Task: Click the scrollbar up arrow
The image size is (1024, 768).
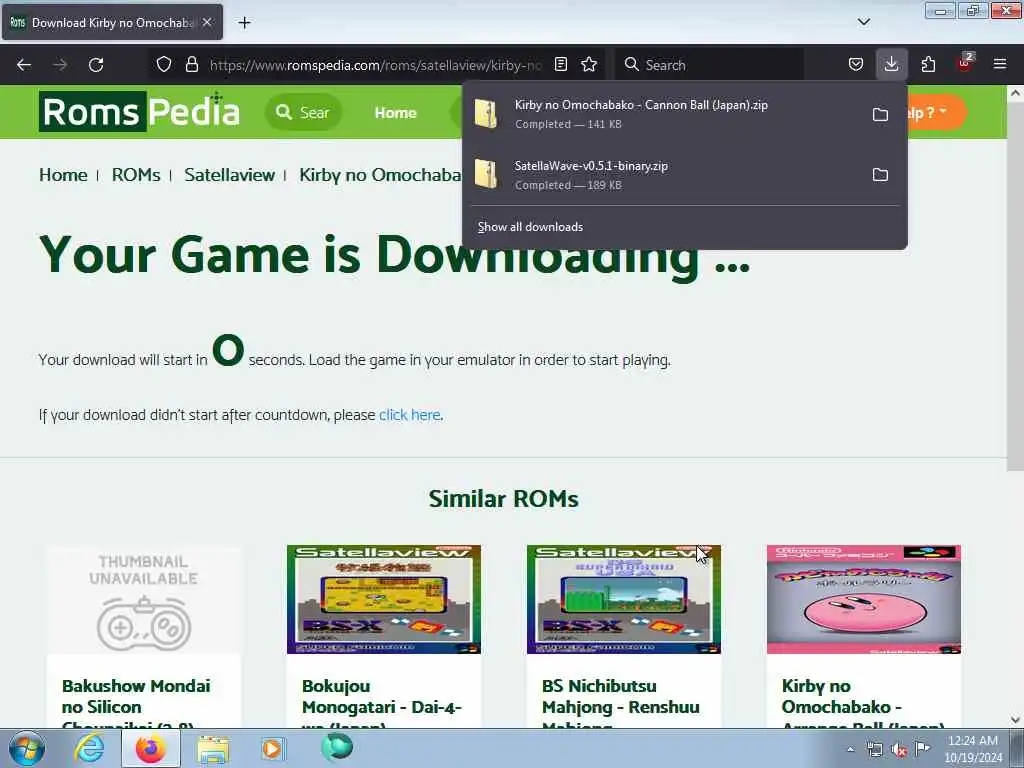Action: tap(1016, 93)
